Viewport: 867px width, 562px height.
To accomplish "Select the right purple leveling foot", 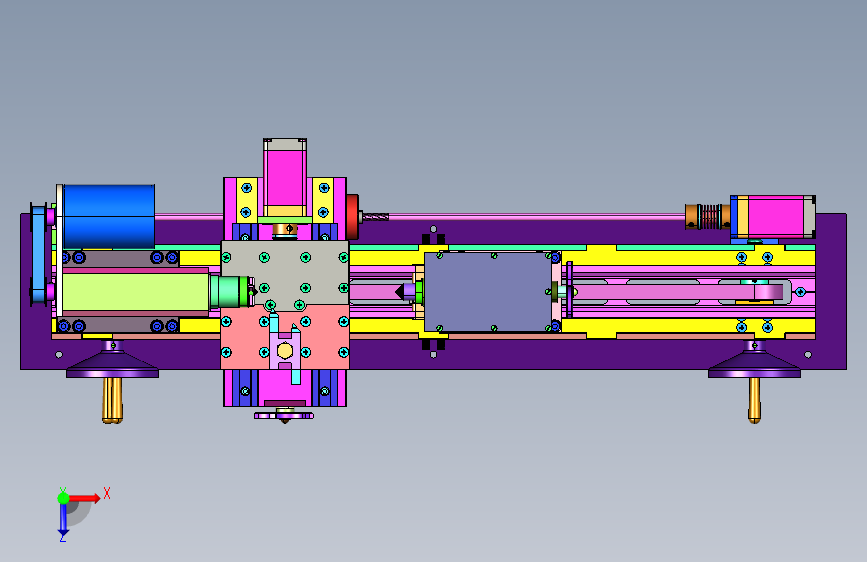I will (754, 361).
